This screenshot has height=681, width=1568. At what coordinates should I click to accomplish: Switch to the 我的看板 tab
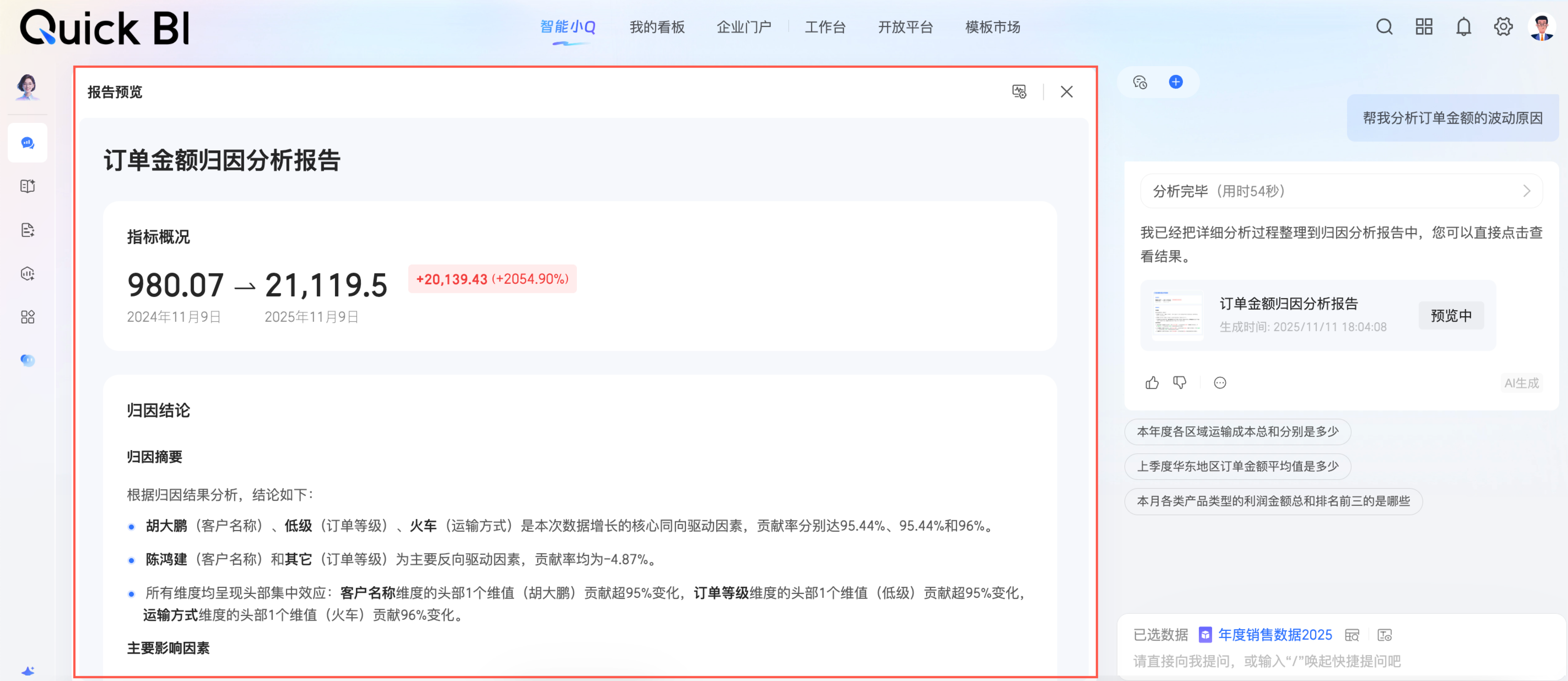click(x=657, y=27)
